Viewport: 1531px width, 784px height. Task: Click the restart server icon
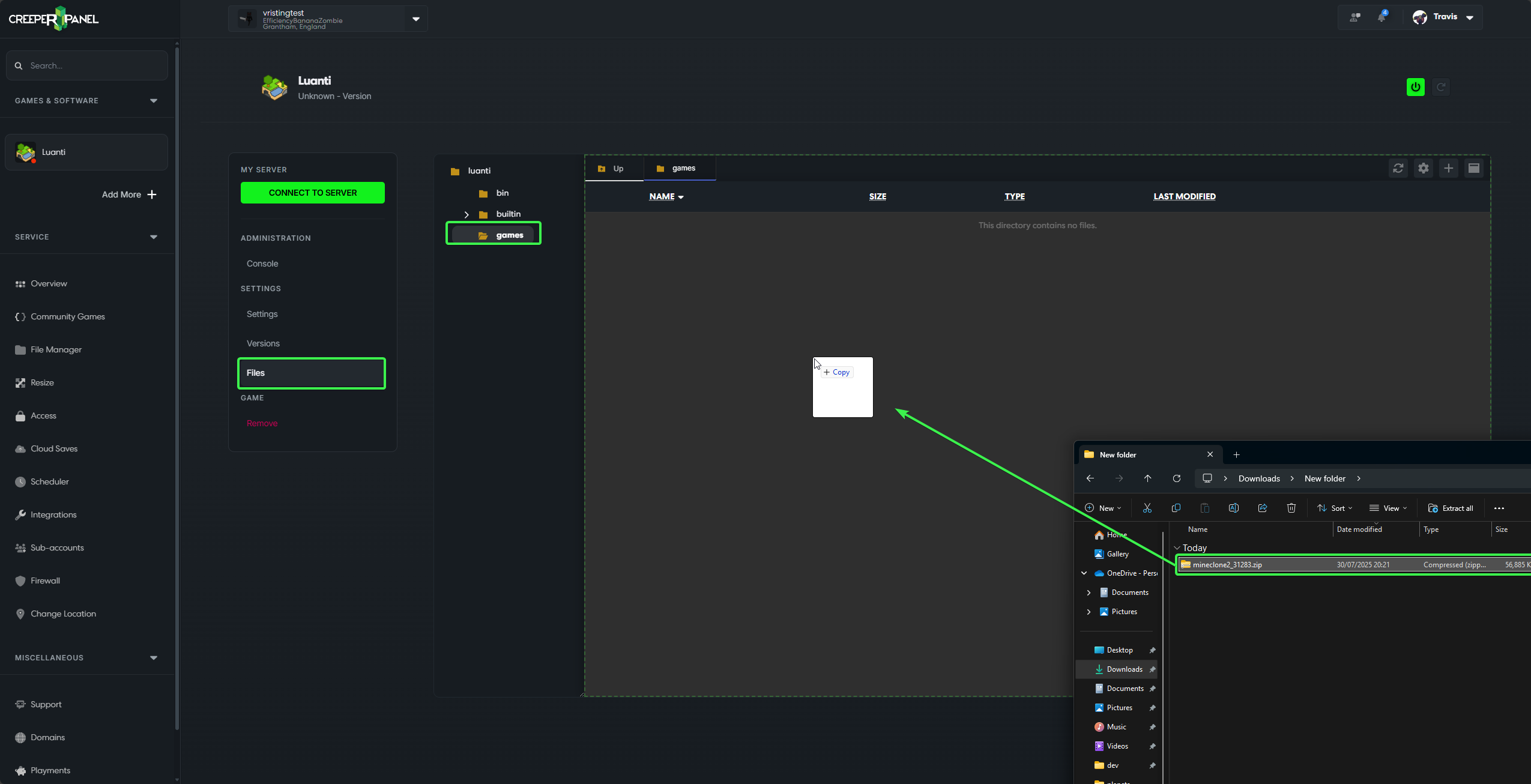1440,87
